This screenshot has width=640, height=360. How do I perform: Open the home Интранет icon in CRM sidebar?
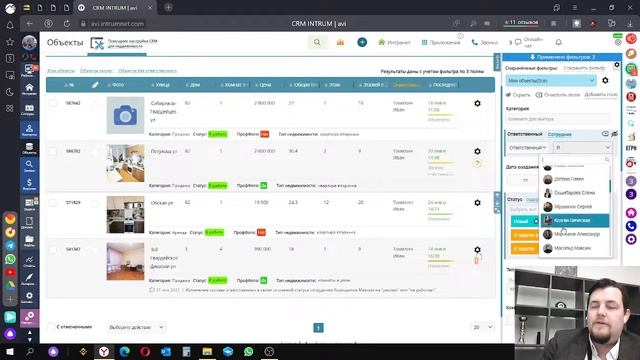point(29,89)
